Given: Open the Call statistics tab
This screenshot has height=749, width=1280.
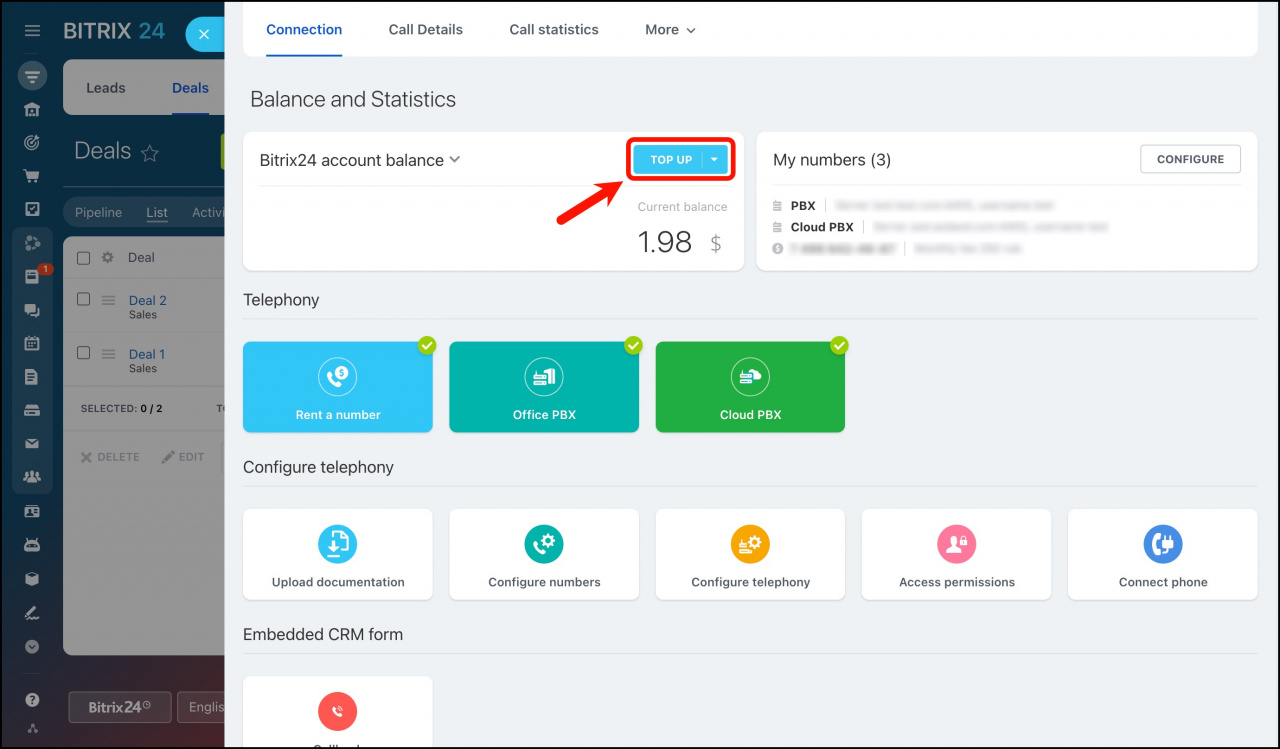Looking at the screenshot, I should (554, 30).
